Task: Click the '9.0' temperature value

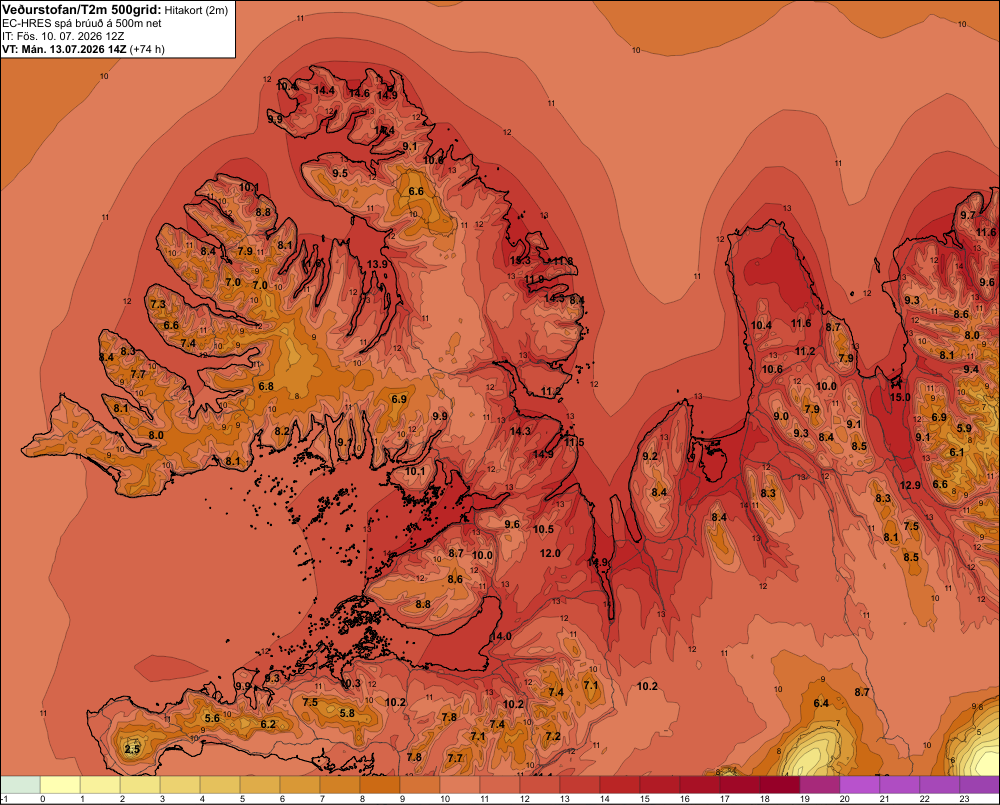Action: pos(781,416)
